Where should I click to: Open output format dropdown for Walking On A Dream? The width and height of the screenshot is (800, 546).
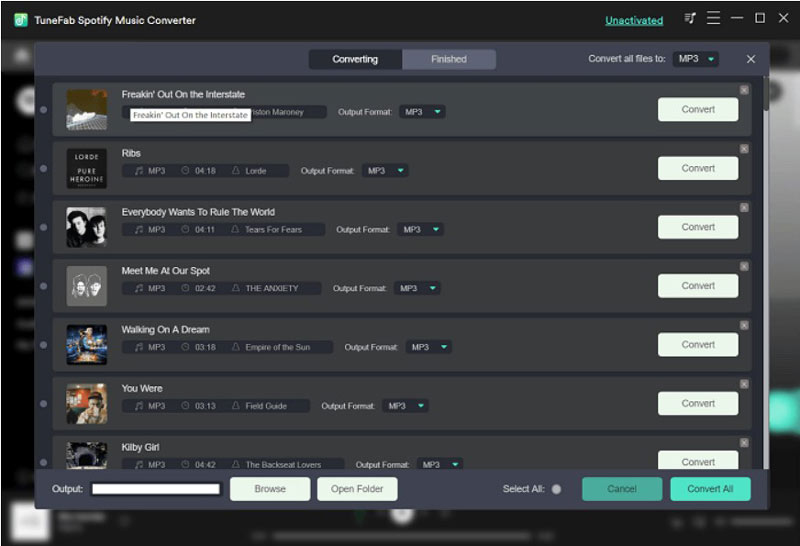coord(429,347)
